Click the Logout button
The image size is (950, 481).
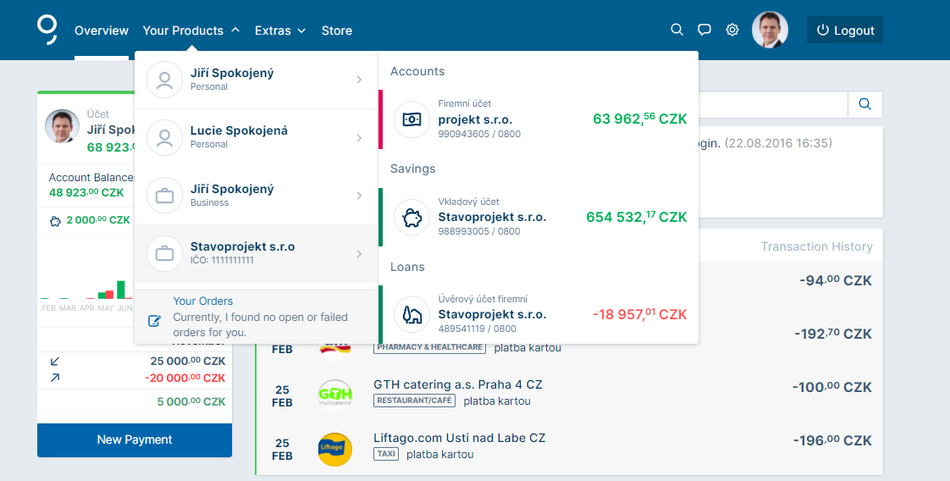click(845, 30)
